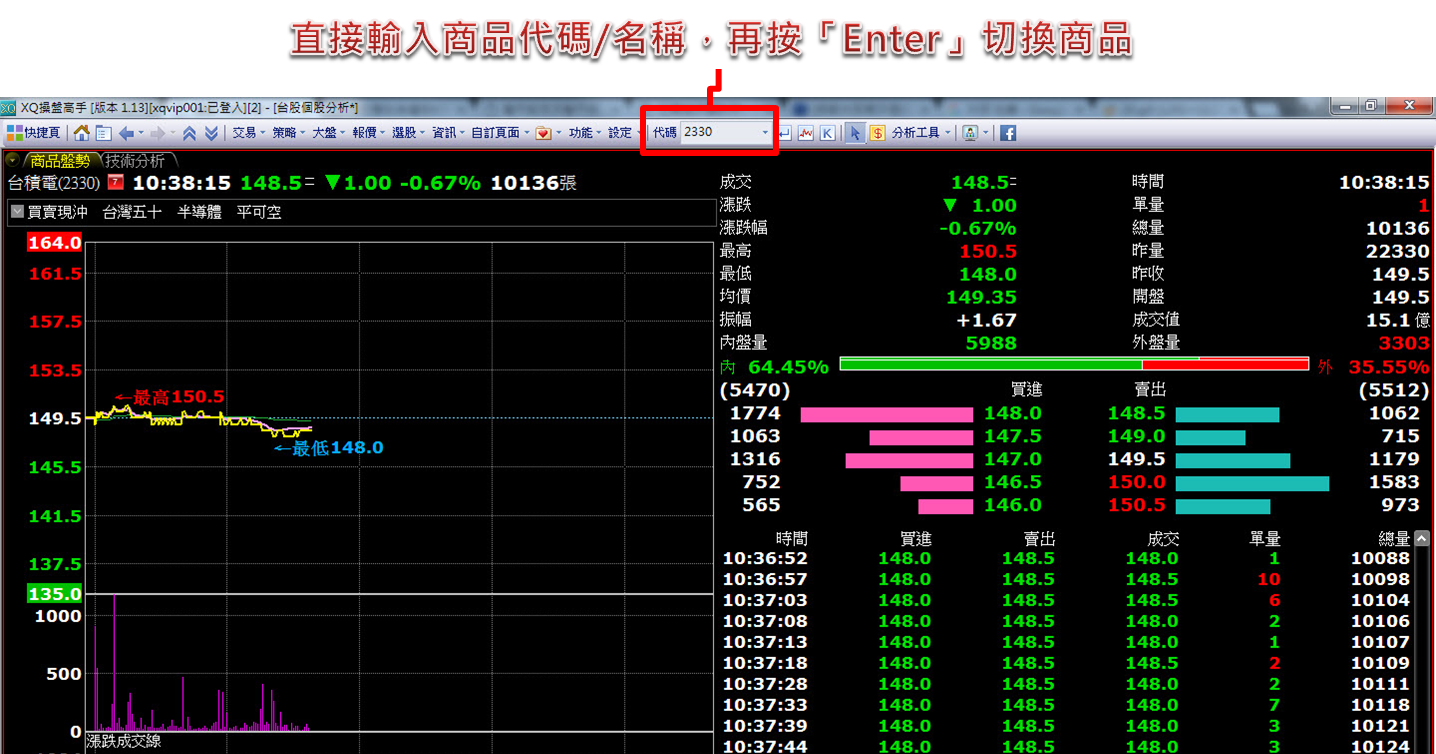Screen dimensions: 1436x754
Task: Open the 快捷頁 quick page button
Action: (34, 132)
